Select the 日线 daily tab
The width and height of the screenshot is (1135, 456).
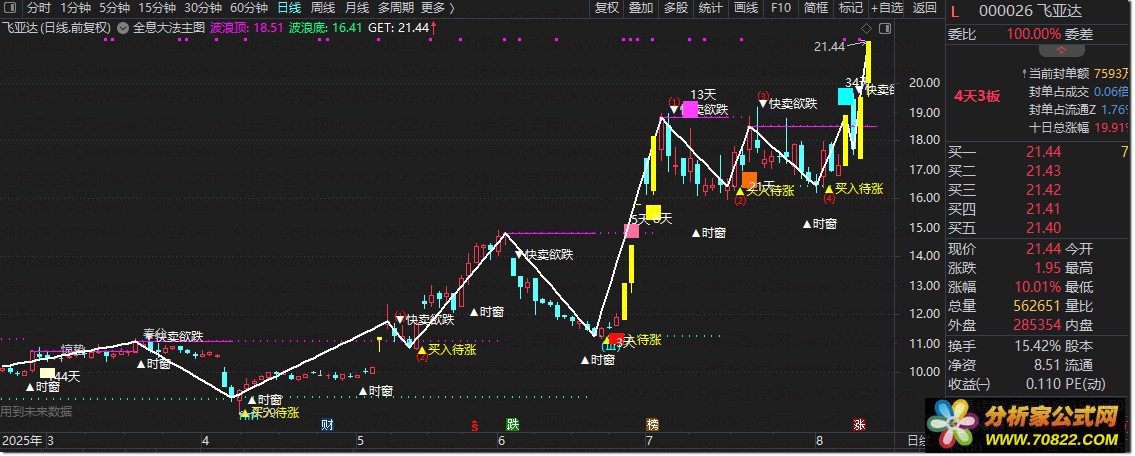coord(290,8)
